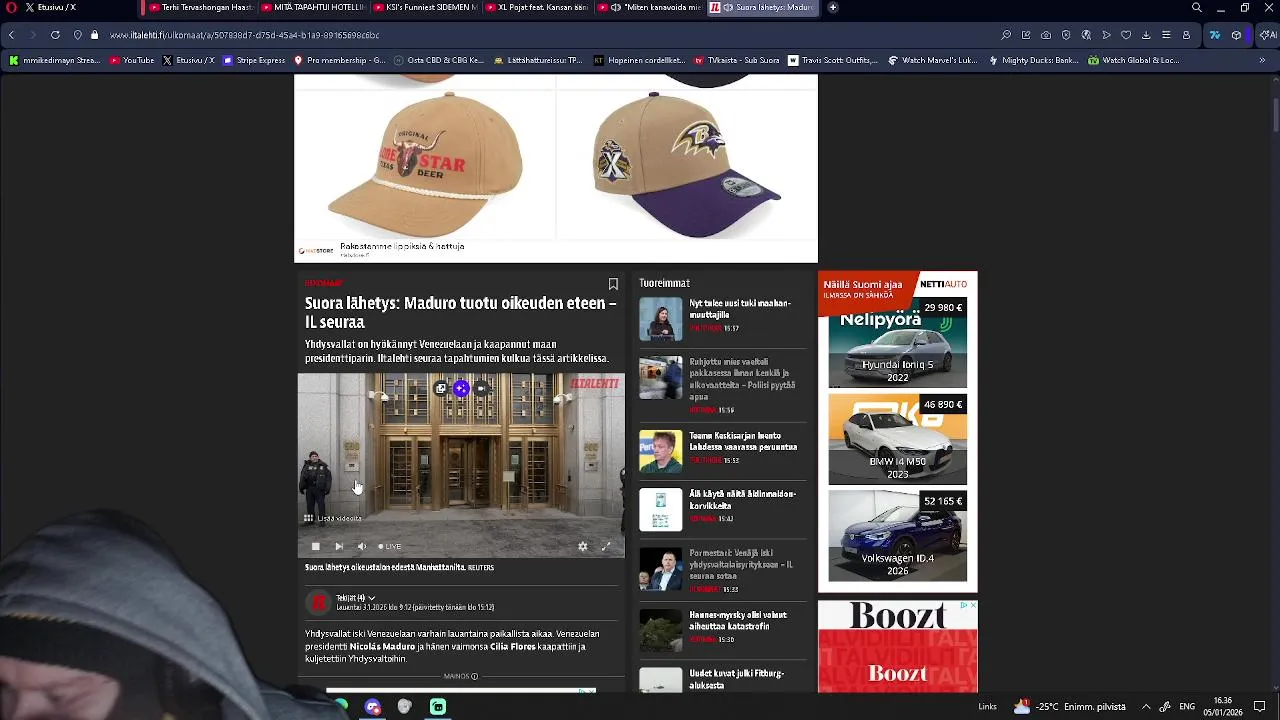Open the AI assistant button
The height and width of the screenshot is (720, 1280).
[x=1267, y=35]
